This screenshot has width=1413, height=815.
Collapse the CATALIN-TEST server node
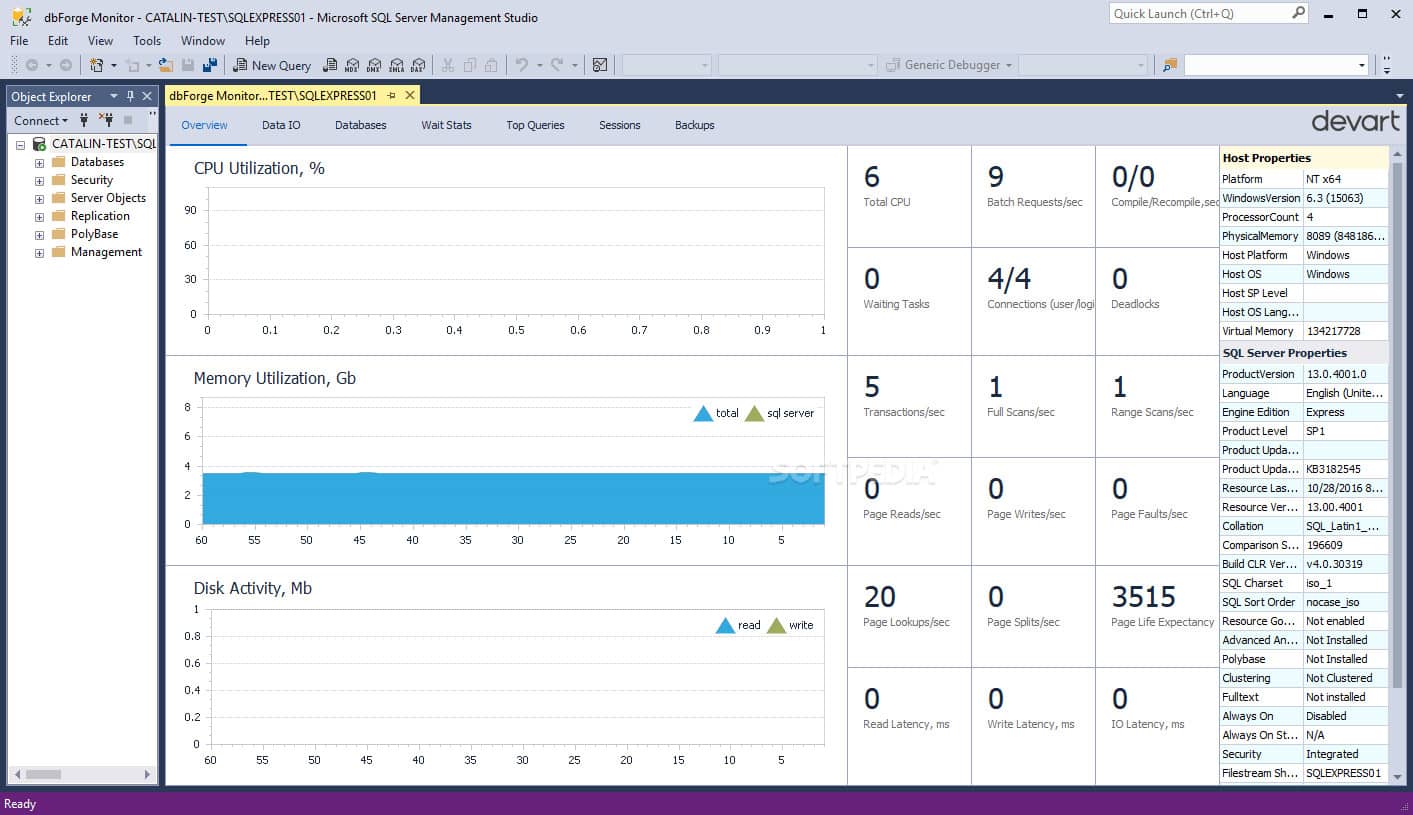point(20,144)
